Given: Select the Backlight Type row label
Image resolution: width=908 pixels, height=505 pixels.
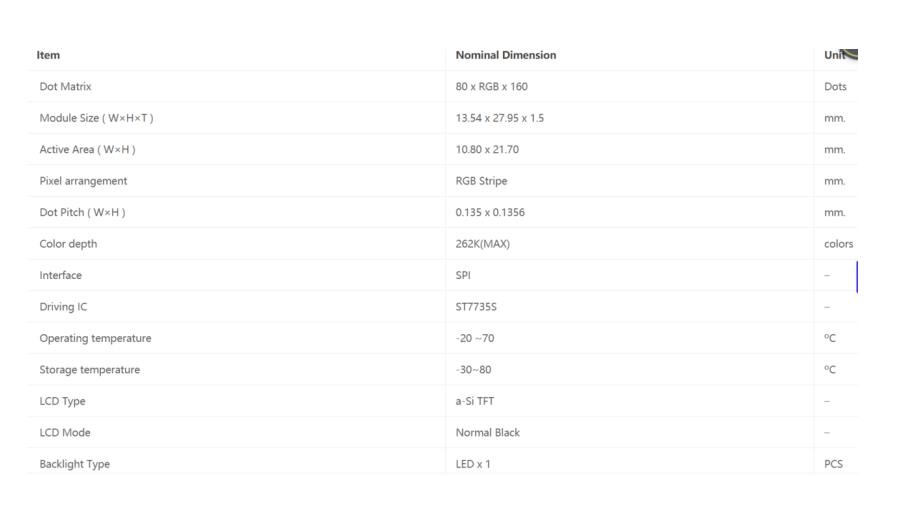Looking at the screenshot, I should click(75, 464).
